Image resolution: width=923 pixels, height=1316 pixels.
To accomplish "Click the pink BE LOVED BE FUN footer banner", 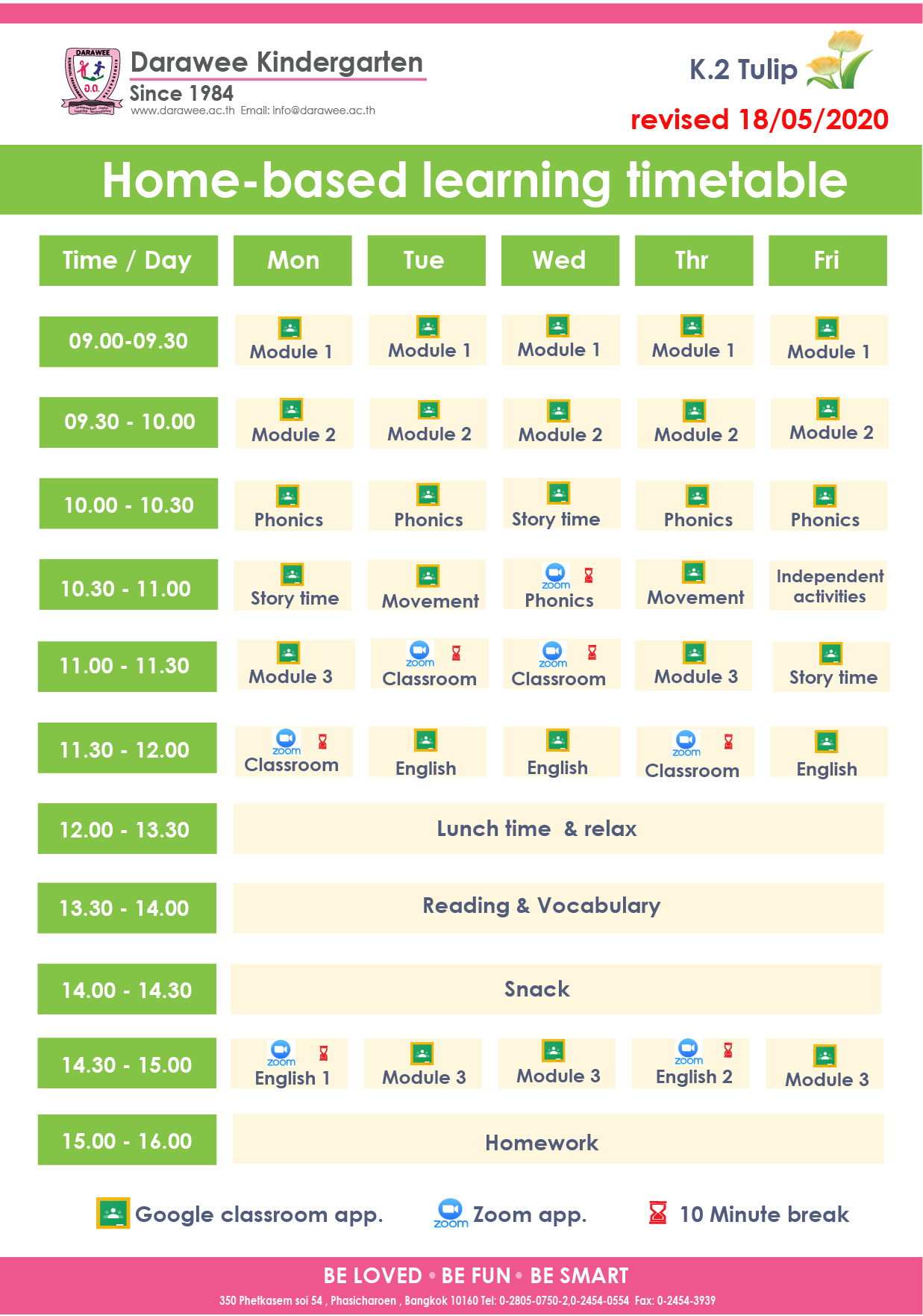I will [461, 1285].
